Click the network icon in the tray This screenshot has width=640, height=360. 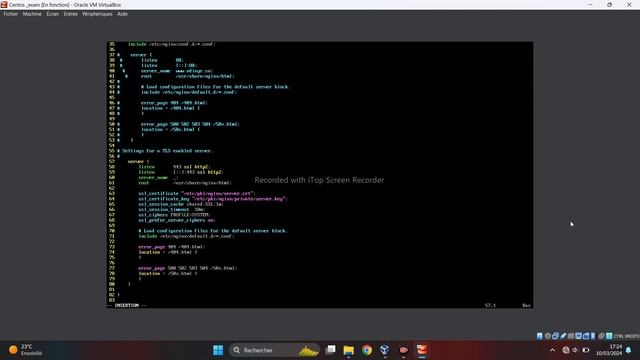click(x=566, y=350)
